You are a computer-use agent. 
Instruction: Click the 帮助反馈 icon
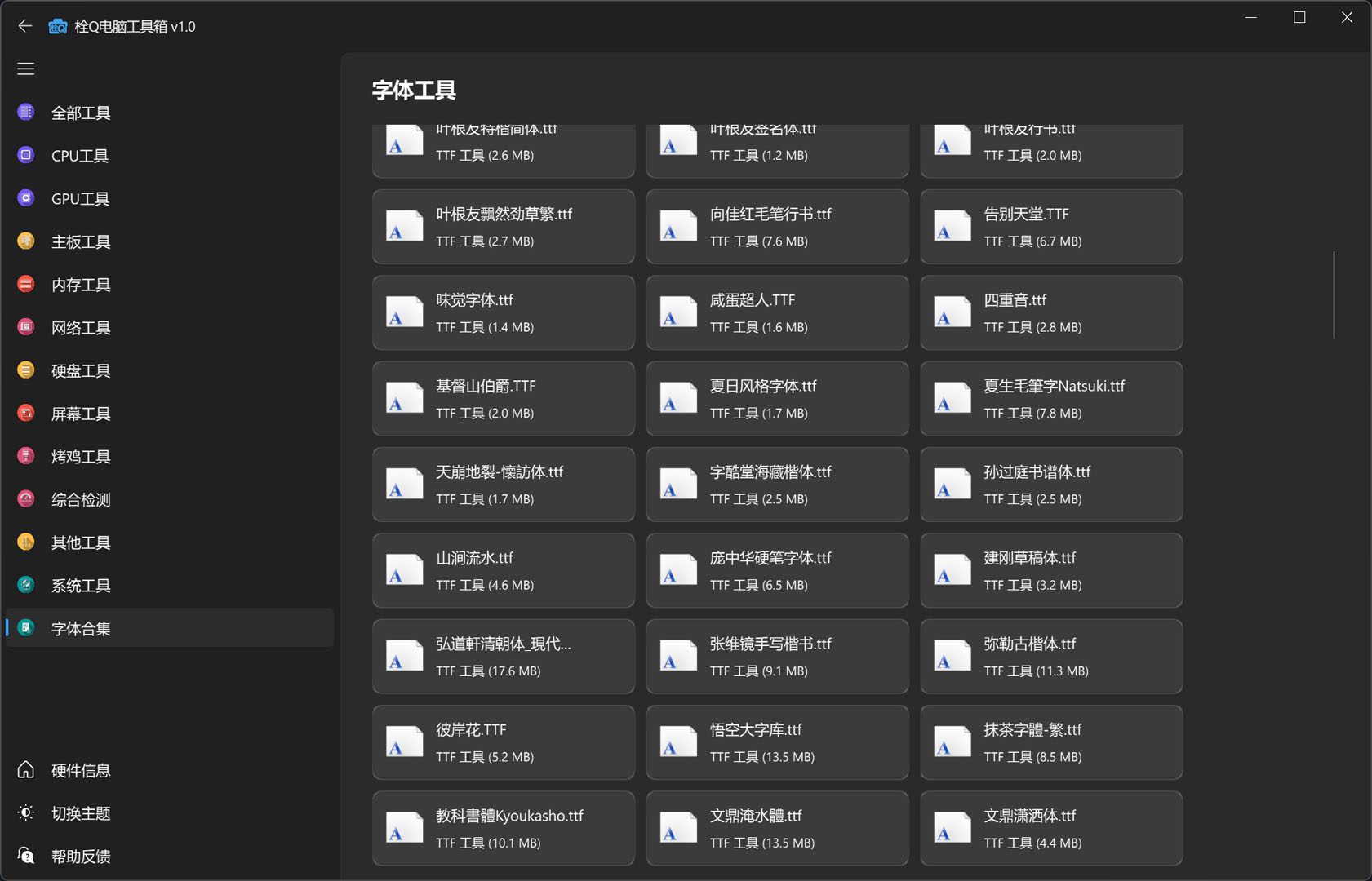pos(26,856)
